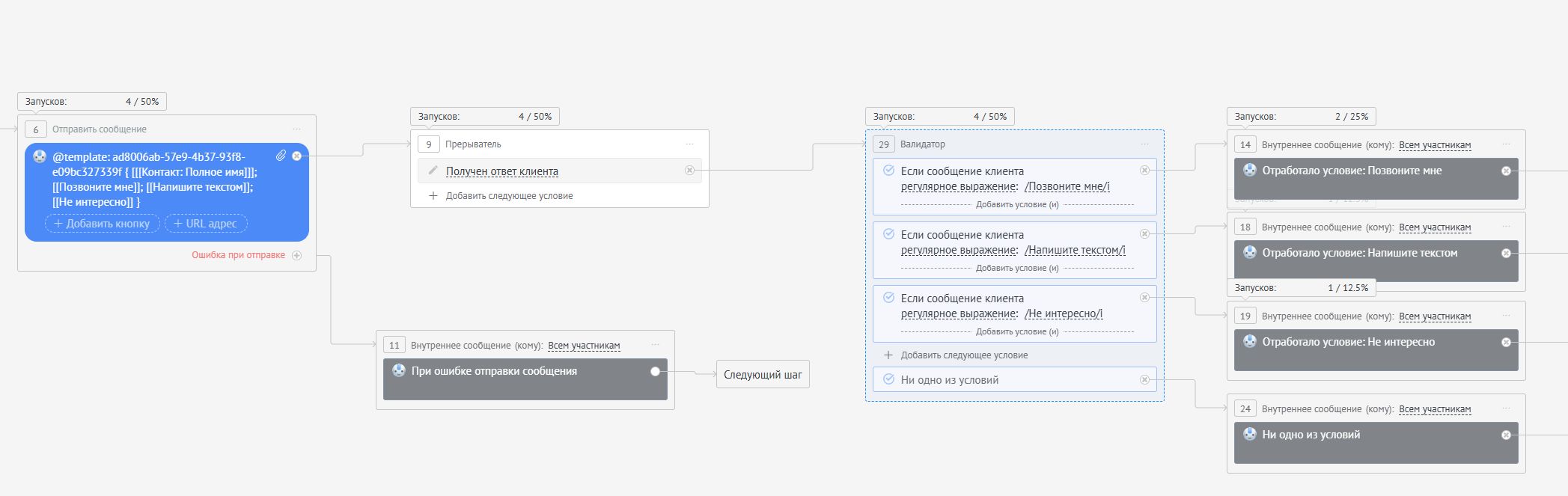Open the "регулярное выражение" selector for "Позвоните мне"
Viewport: 1568px width, 496px height.
pyautogui.click(x=959, y=186)
